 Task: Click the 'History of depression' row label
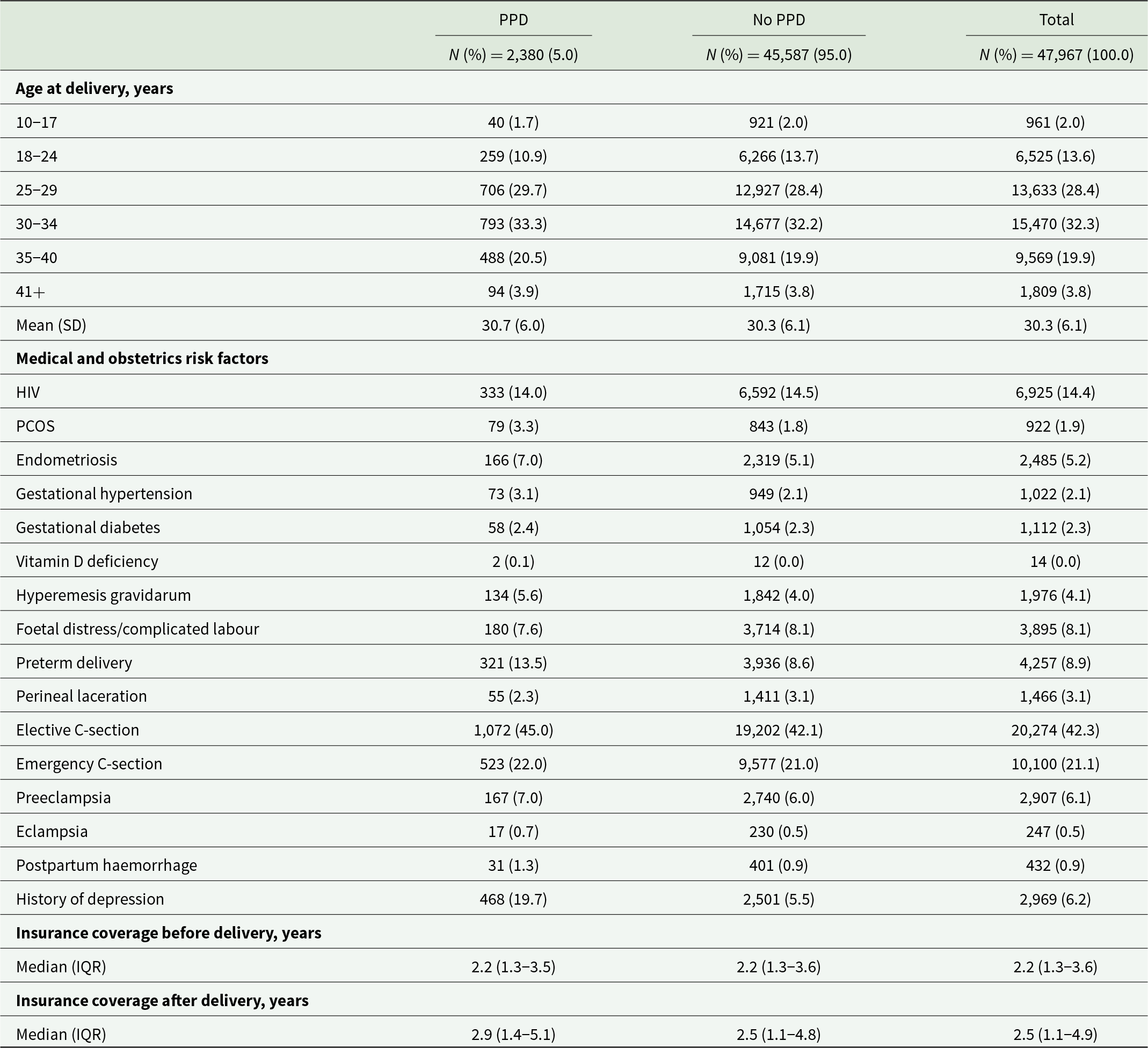[x=90, y=899]
